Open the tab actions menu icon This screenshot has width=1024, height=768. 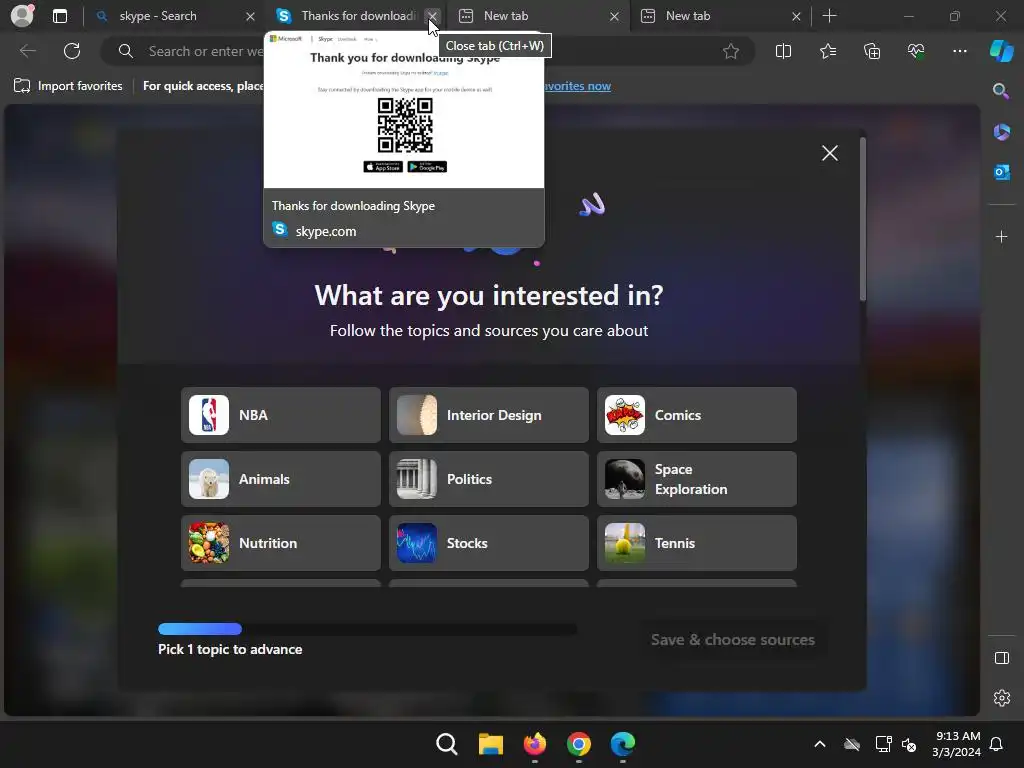click(59, 16)
